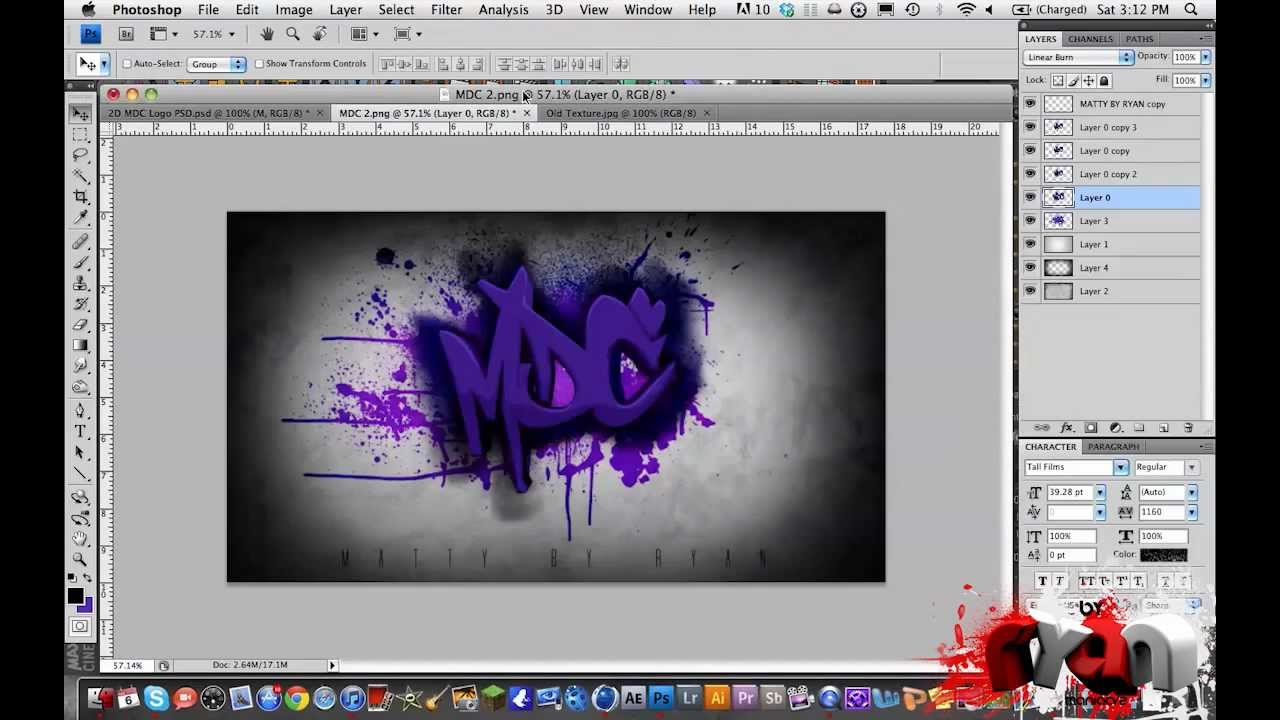Select the Clone Stamp tool
Viewport: 1280px width, 720px height.
pos(80,284)
